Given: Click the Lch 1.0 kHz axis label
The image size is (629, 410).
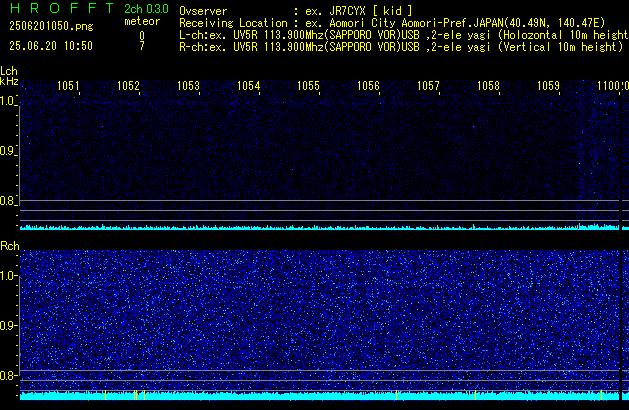Looking at the screenshot, I should click(x=7, y=101).
